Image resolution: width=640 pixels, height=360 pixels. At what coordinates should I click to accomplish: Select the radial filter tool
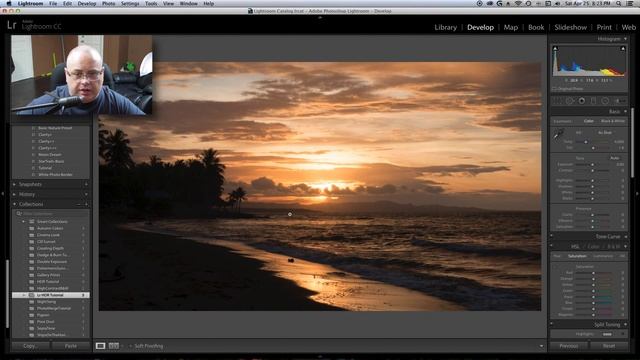605,101
